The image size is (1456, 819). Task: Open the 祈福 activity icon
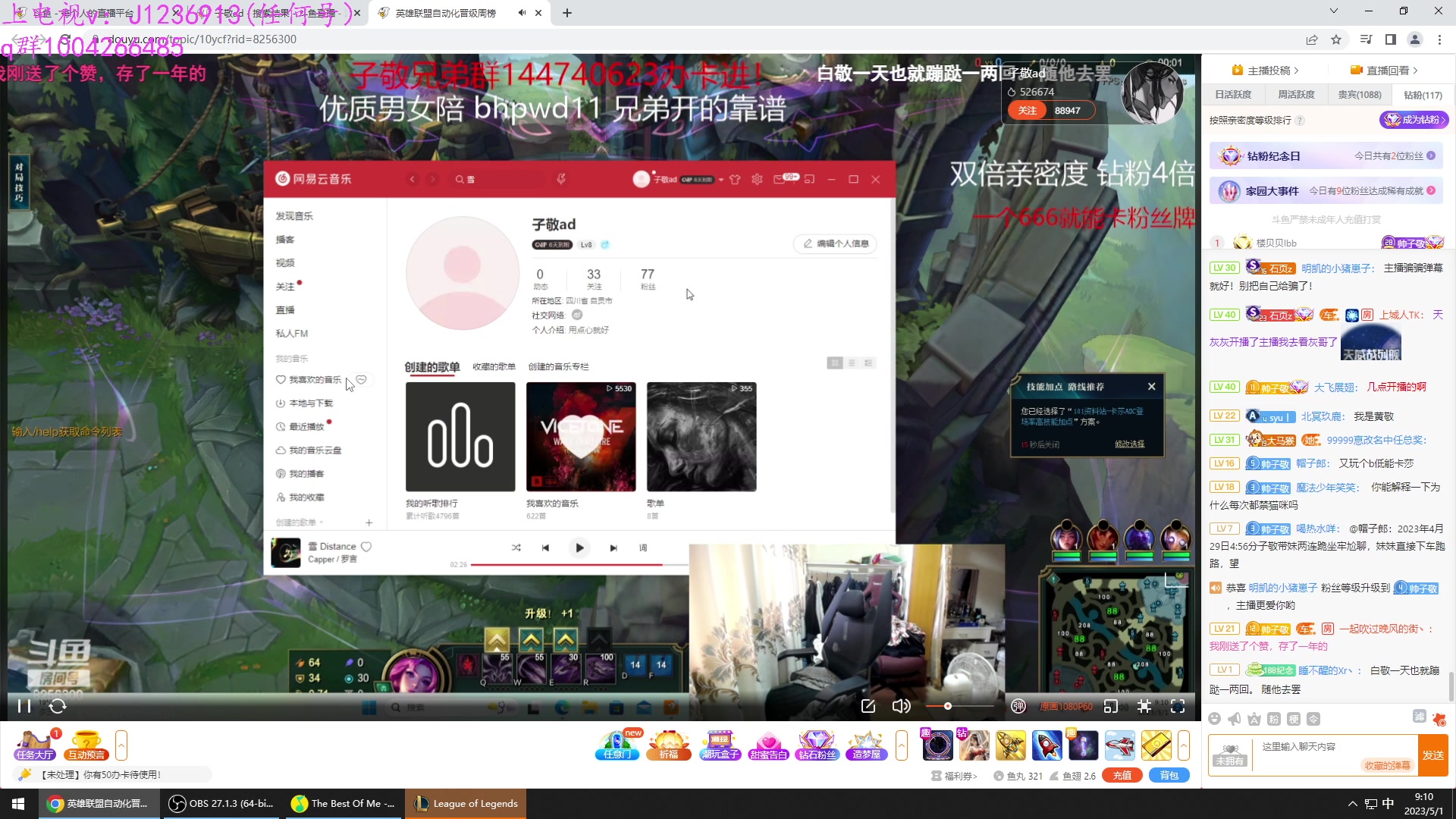pos(668,745)
